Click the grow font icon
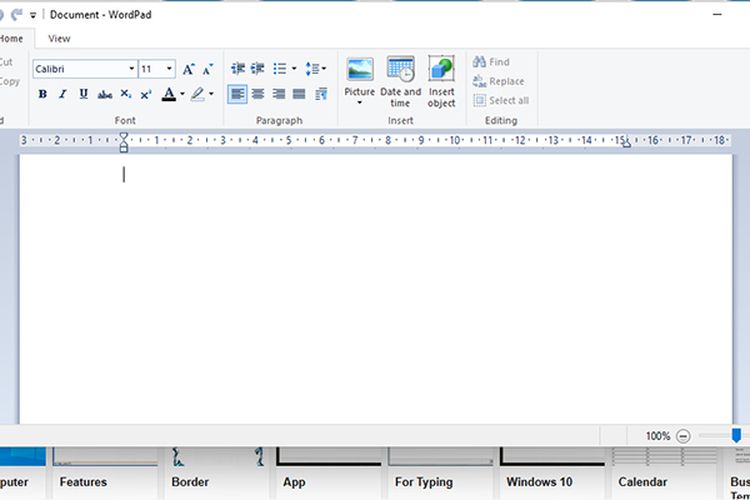The width and height of the screenshot is (750, 500). coord(188,69)
